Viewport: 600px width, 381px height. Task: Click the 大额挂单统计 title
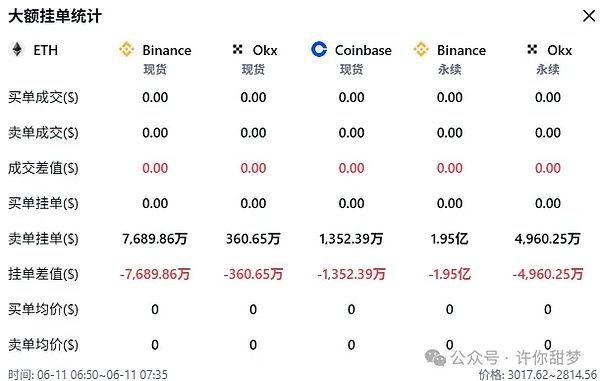55,16
